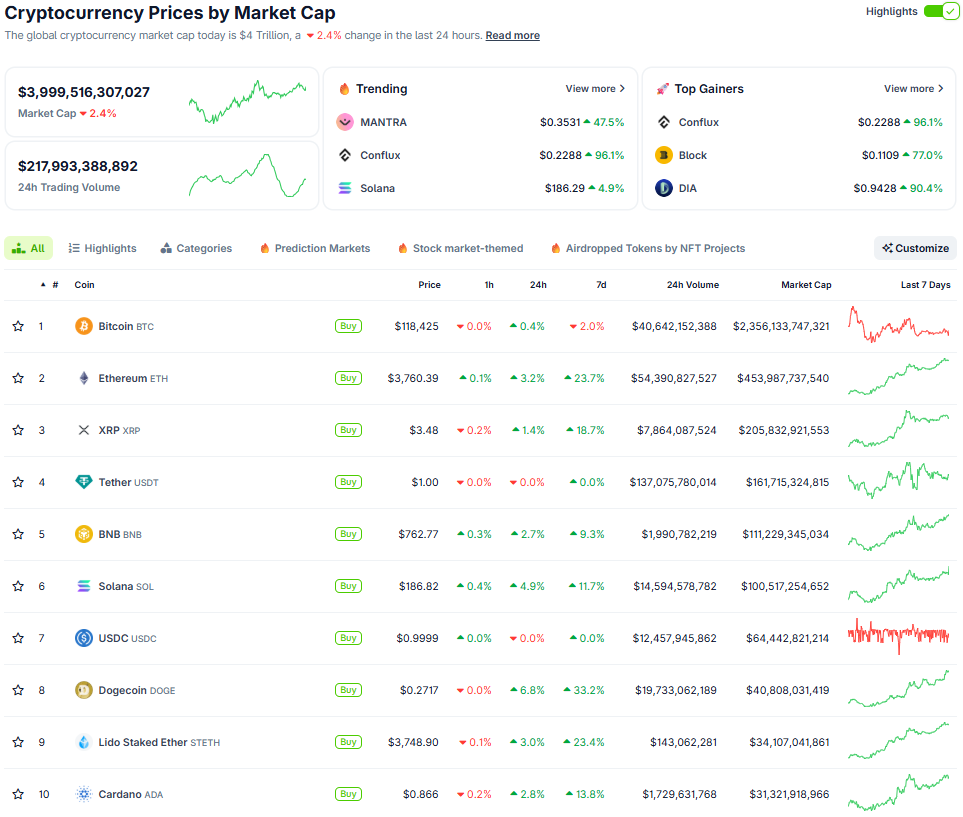
Task: Add XRP to favorites via star
Action: click(18, 430)
